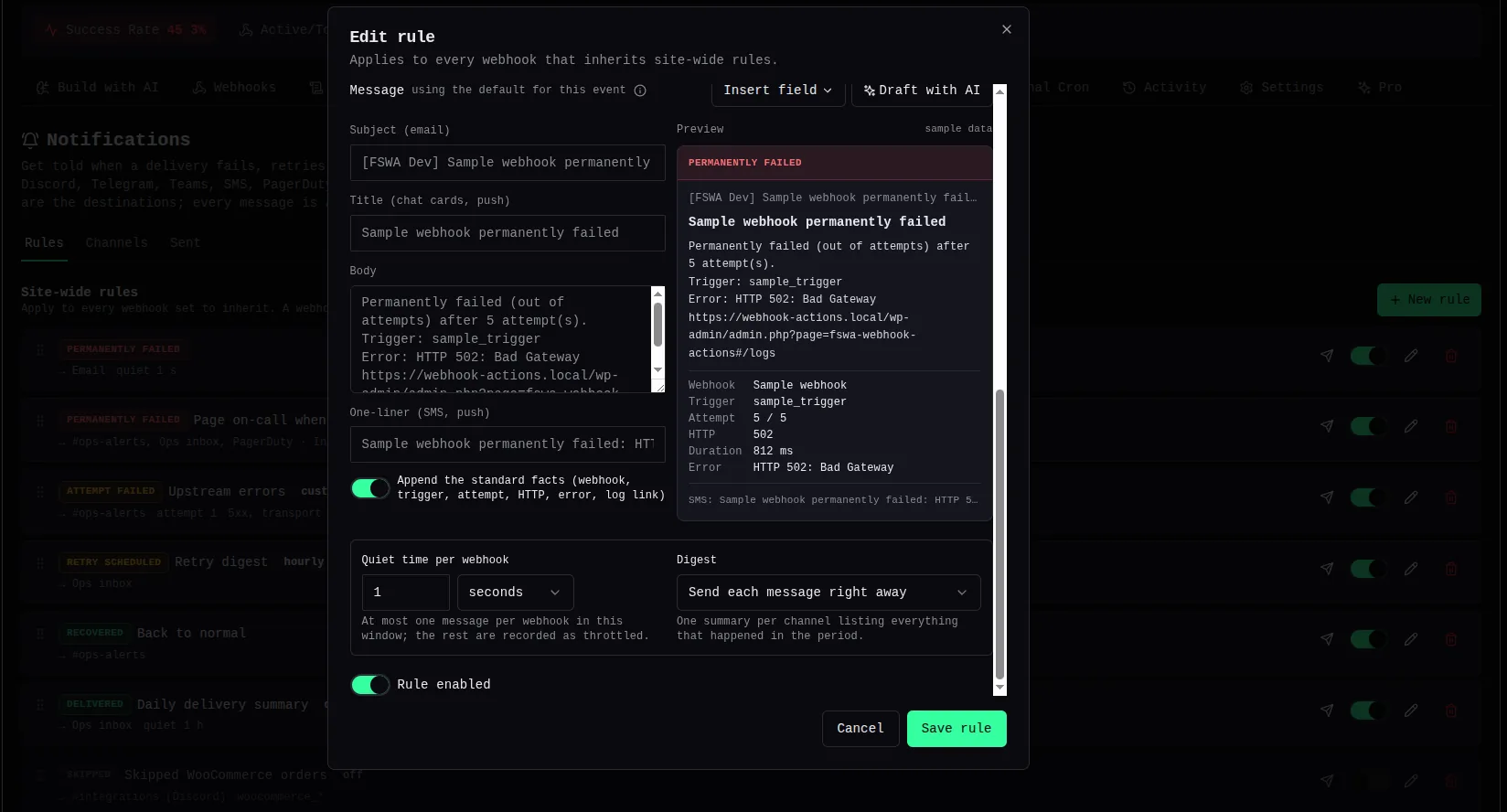Screen dimensions: 1507x812
Task: Delete the Page on-call rule
Action: tap(1451, 426)
